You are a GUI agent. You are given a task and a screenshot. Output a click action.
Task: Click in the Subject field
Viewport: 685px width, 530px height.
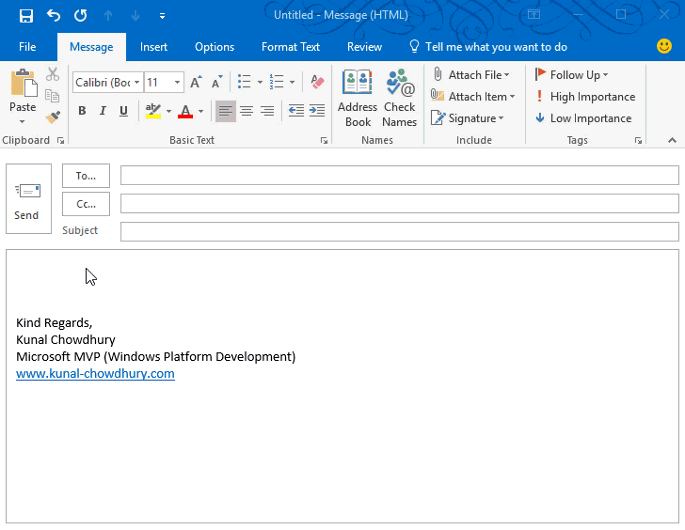click(399, 232)
